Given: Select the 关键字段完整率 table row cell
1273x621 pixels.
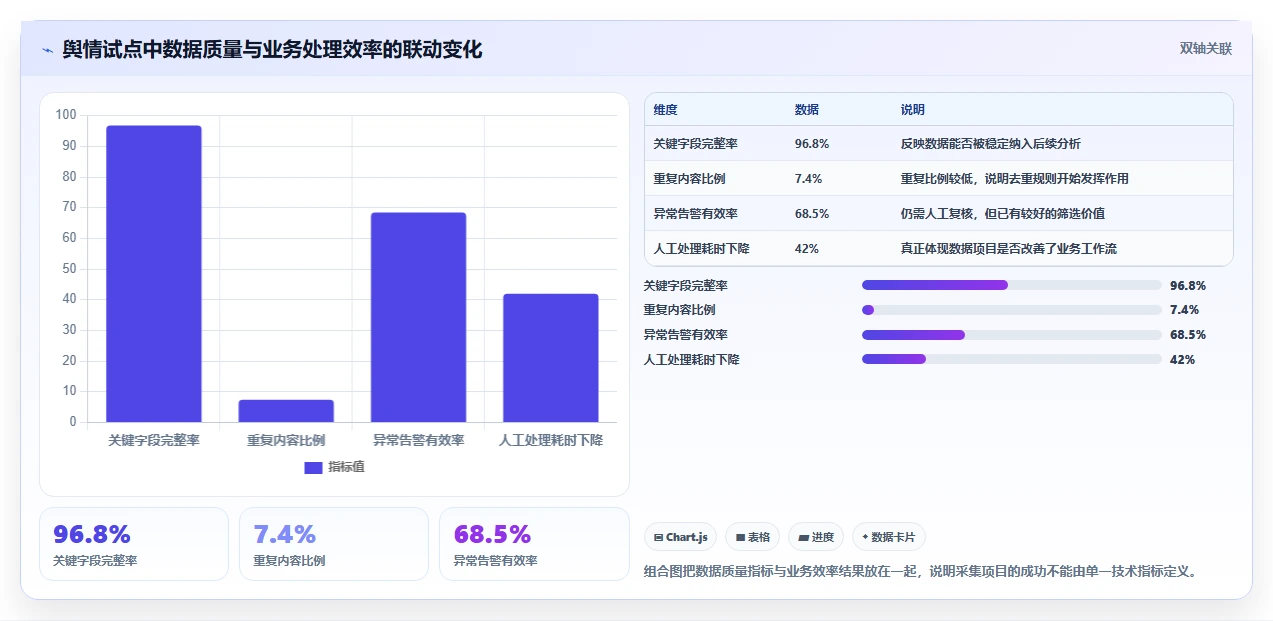Looking at the screenshot, I should (x=696, y=144).
